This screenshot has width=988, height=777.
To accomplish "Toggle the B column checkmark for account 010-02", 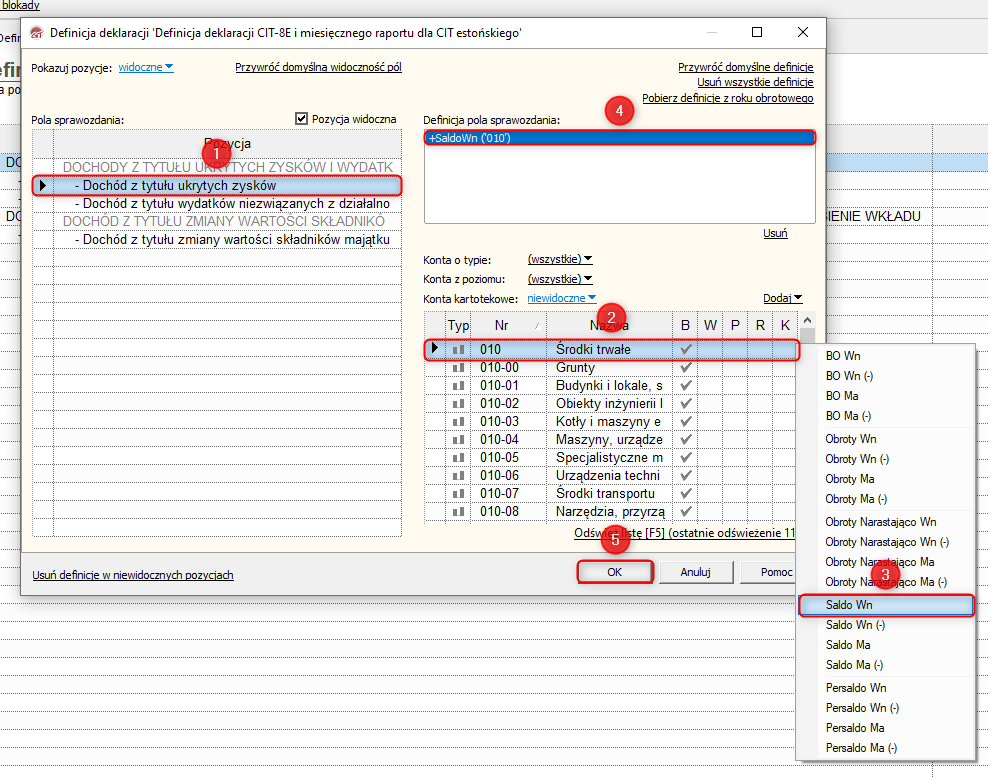I will pos(685,404).
